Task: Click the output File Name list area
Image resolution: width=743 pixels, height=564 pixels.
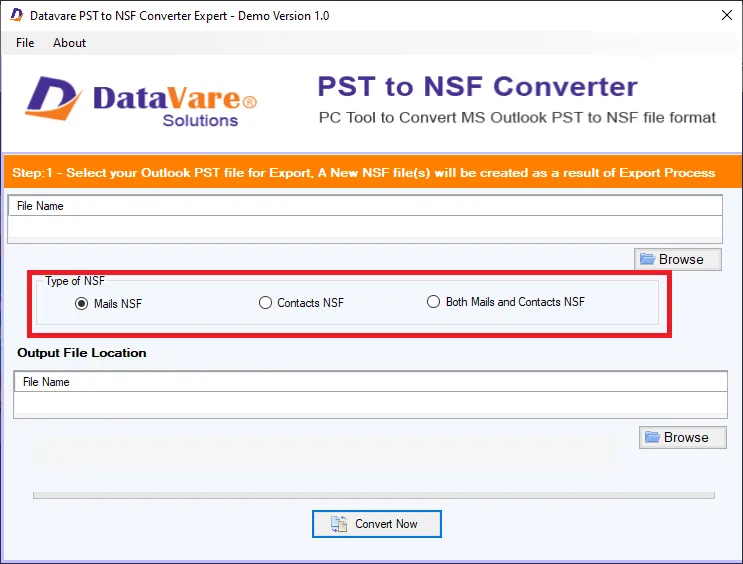Action: pyautogui.click(x=371, y=394)
